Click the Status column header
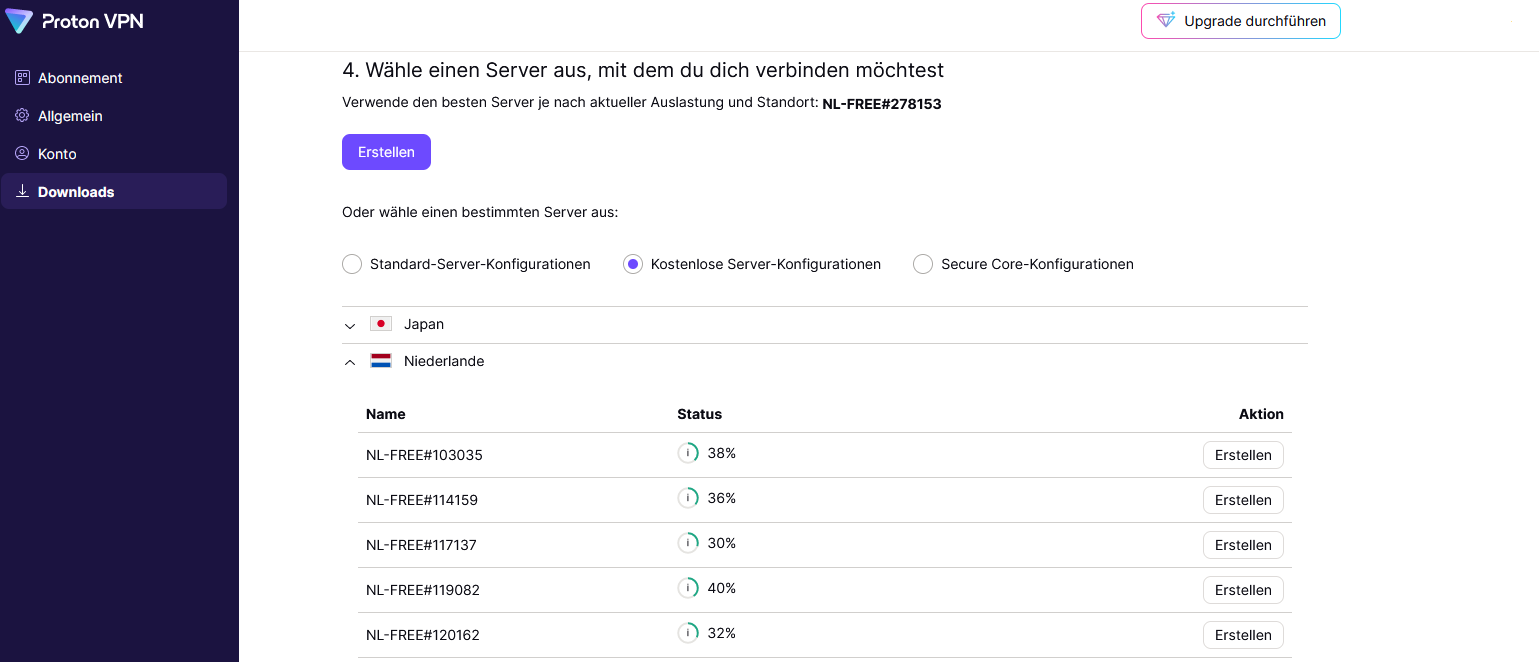This screenshot has height=662, width=1539. tap(699, 414)
